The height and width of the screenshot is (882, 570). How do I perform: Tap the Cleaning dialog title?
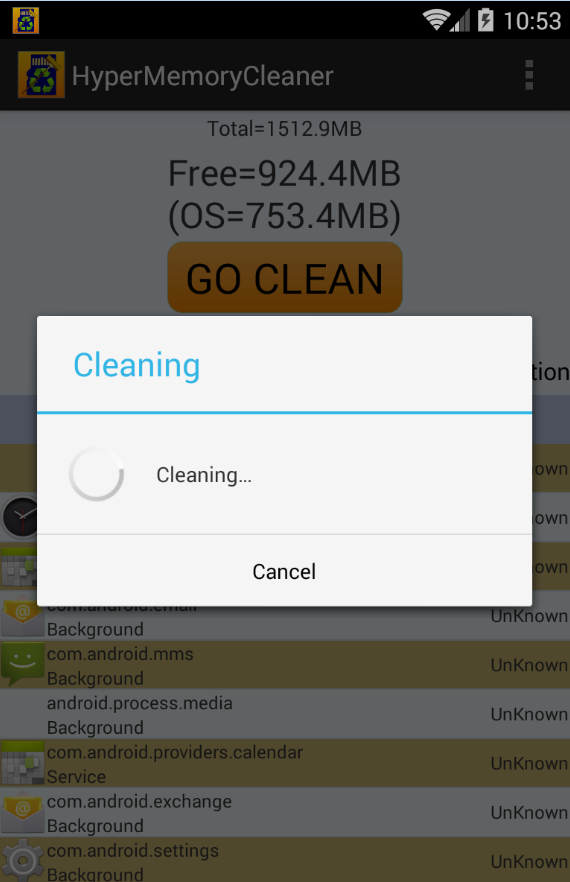137,365
